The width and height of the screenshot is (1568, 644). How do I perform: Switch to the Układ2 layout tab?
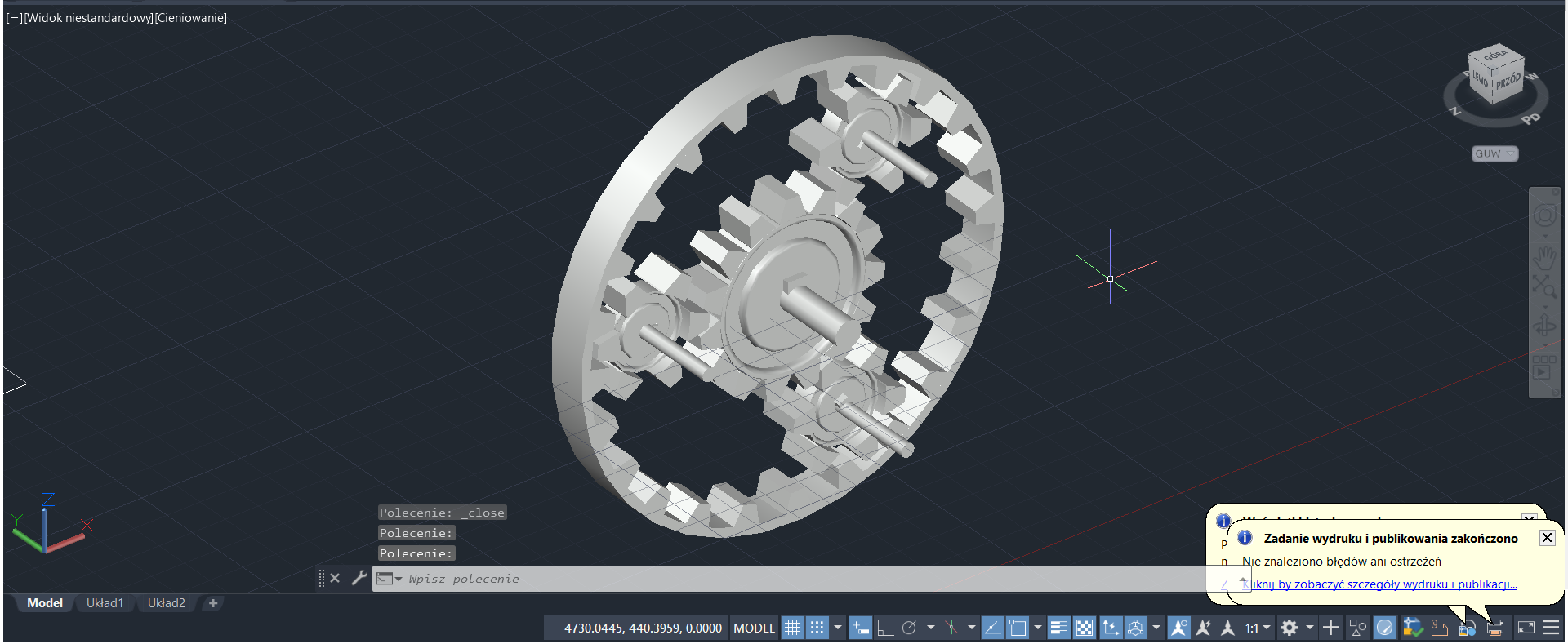click(x=167, y=603)
